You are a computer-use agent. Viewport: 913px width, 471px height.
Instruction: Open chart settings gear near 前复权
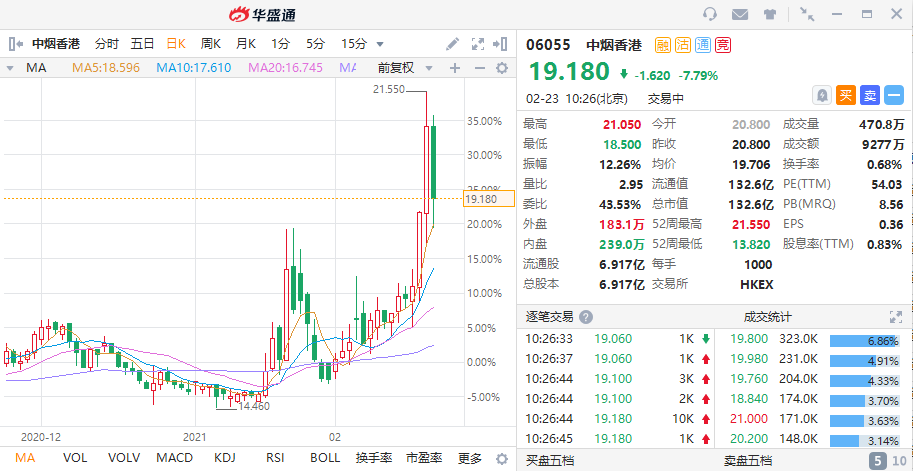pos(501,68)
